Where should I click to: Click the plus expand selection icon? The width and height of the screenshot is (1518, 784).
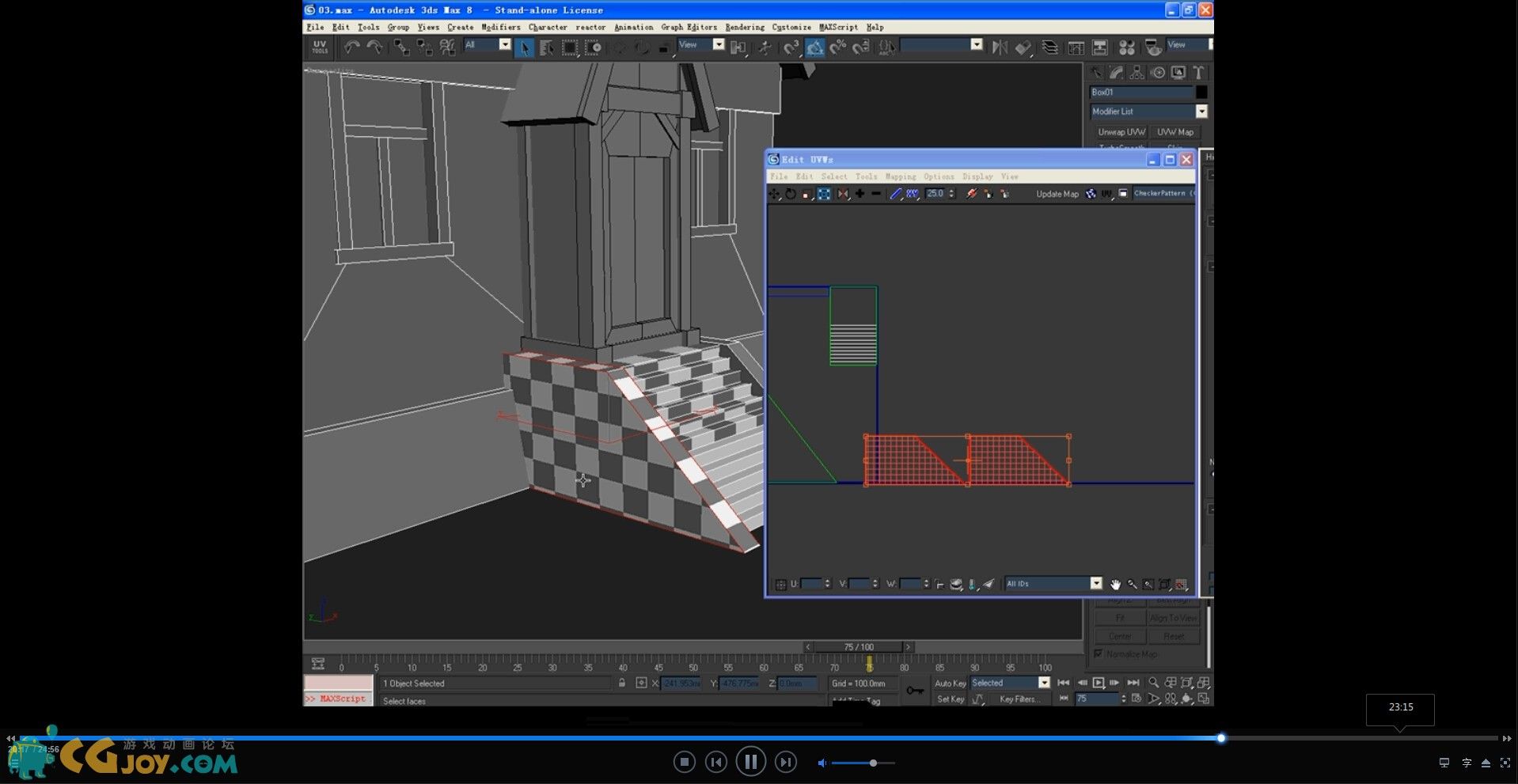coord(860,194)
